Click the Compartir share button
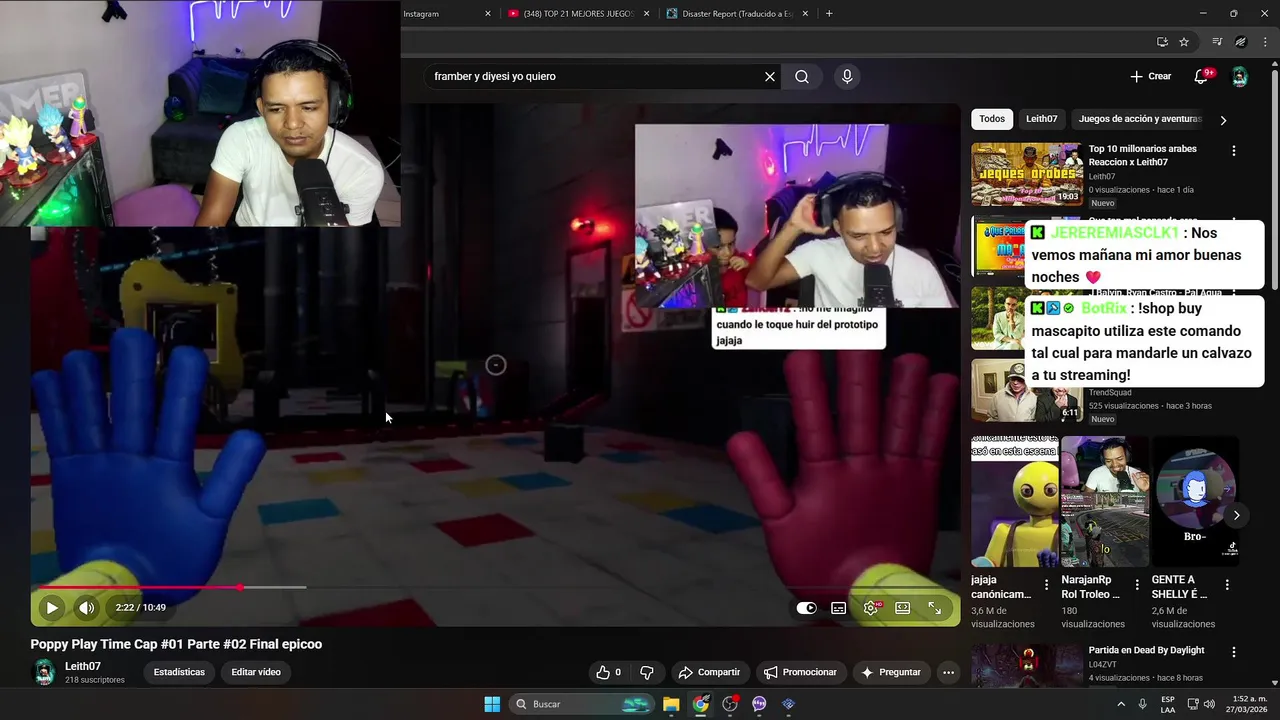 point(709,672)
